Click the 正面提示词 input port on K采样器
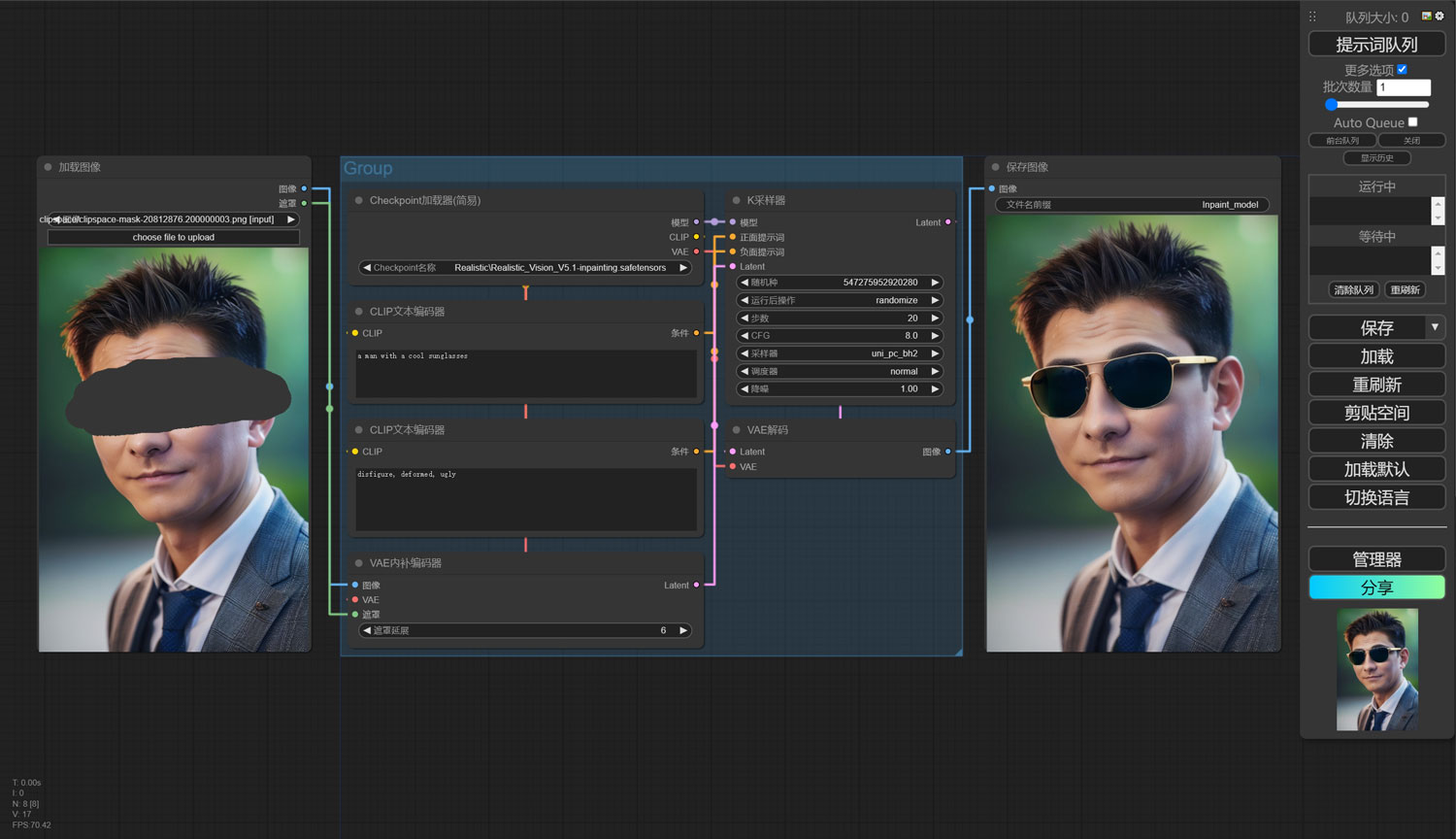 [x=733, y=237]
